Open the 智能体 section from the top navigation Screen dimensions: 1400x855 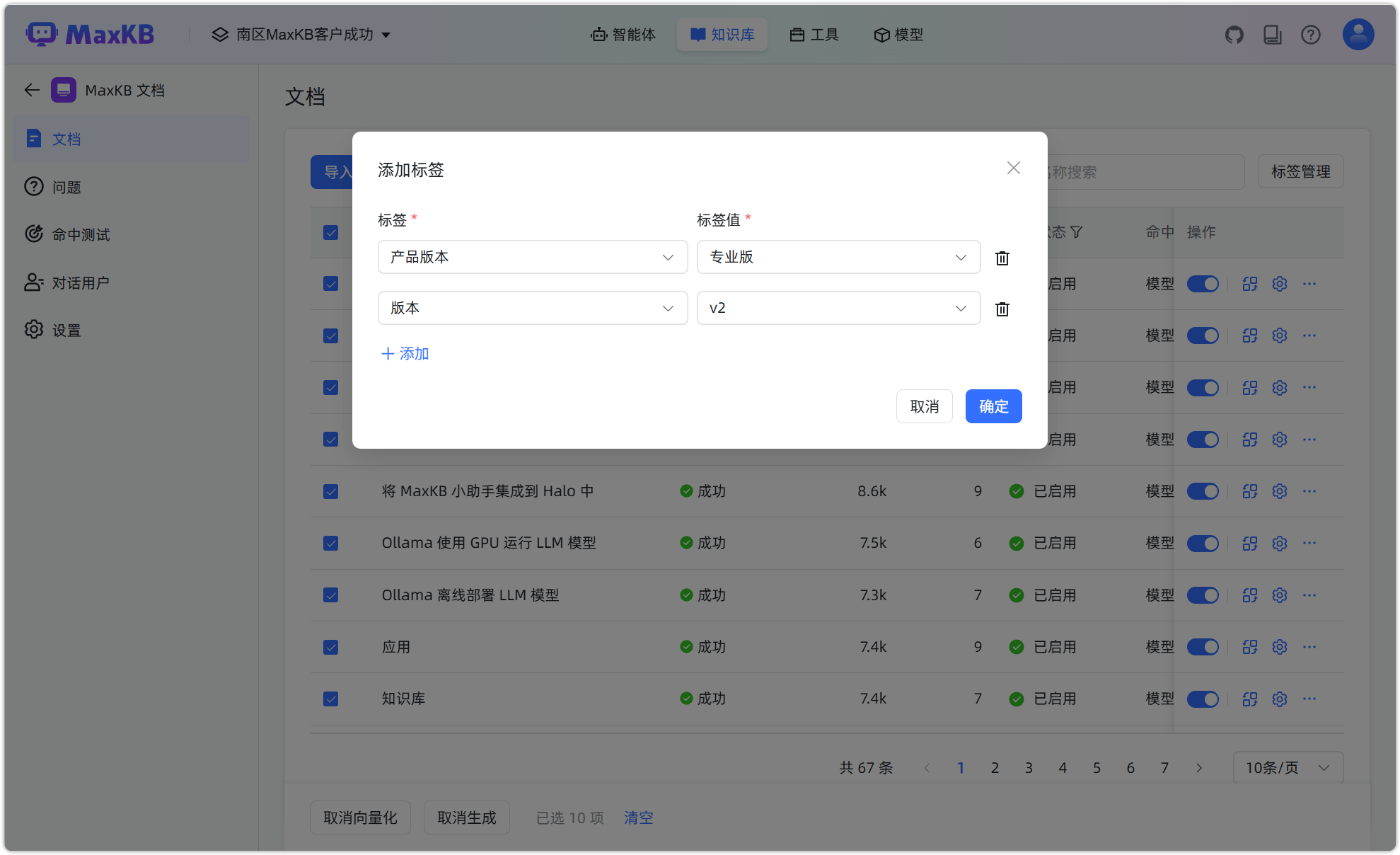click(x=623, y=35)
